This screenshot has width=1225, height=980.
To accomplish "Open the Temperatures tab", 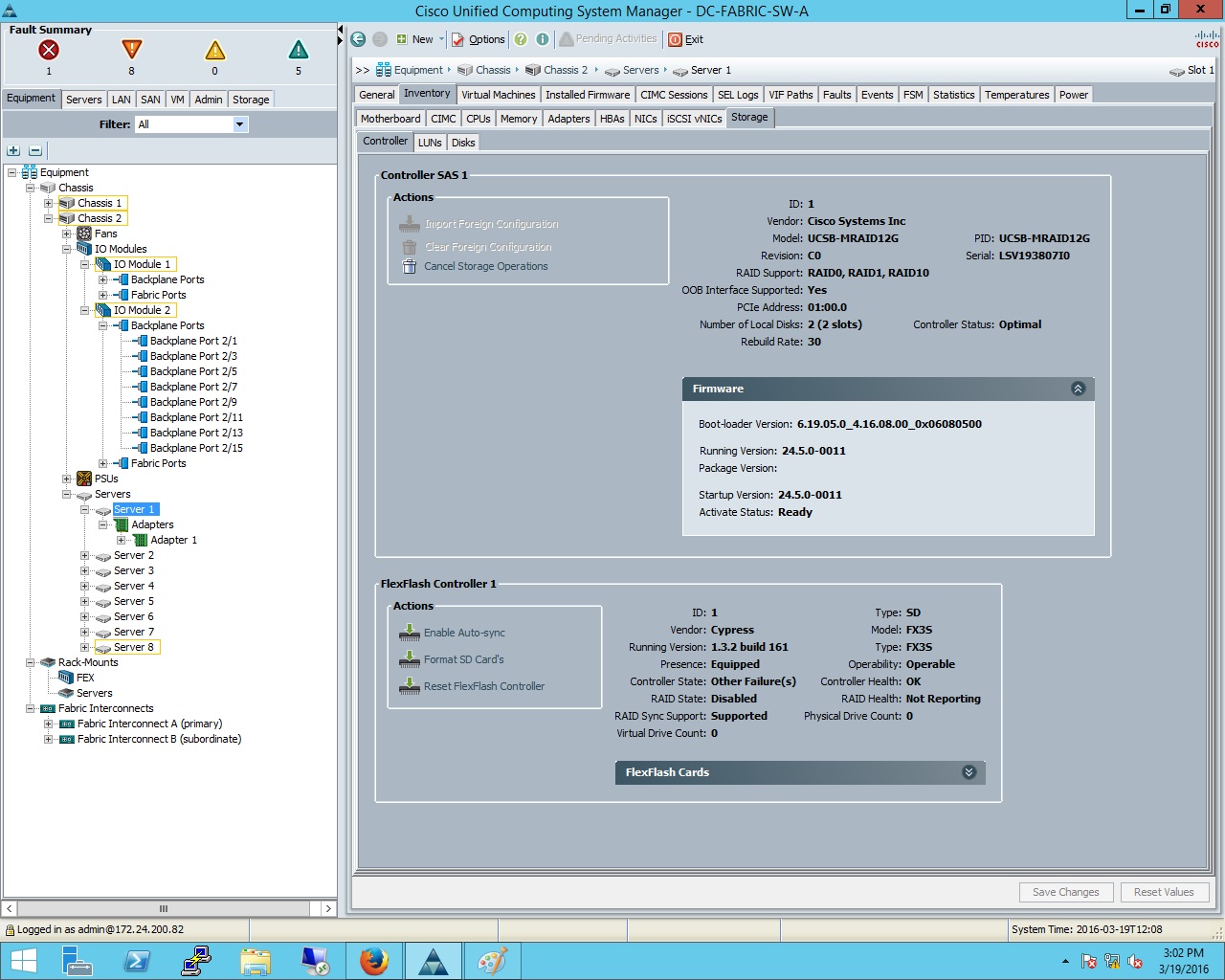I will pyautogui.click(x=1016, y=95).
